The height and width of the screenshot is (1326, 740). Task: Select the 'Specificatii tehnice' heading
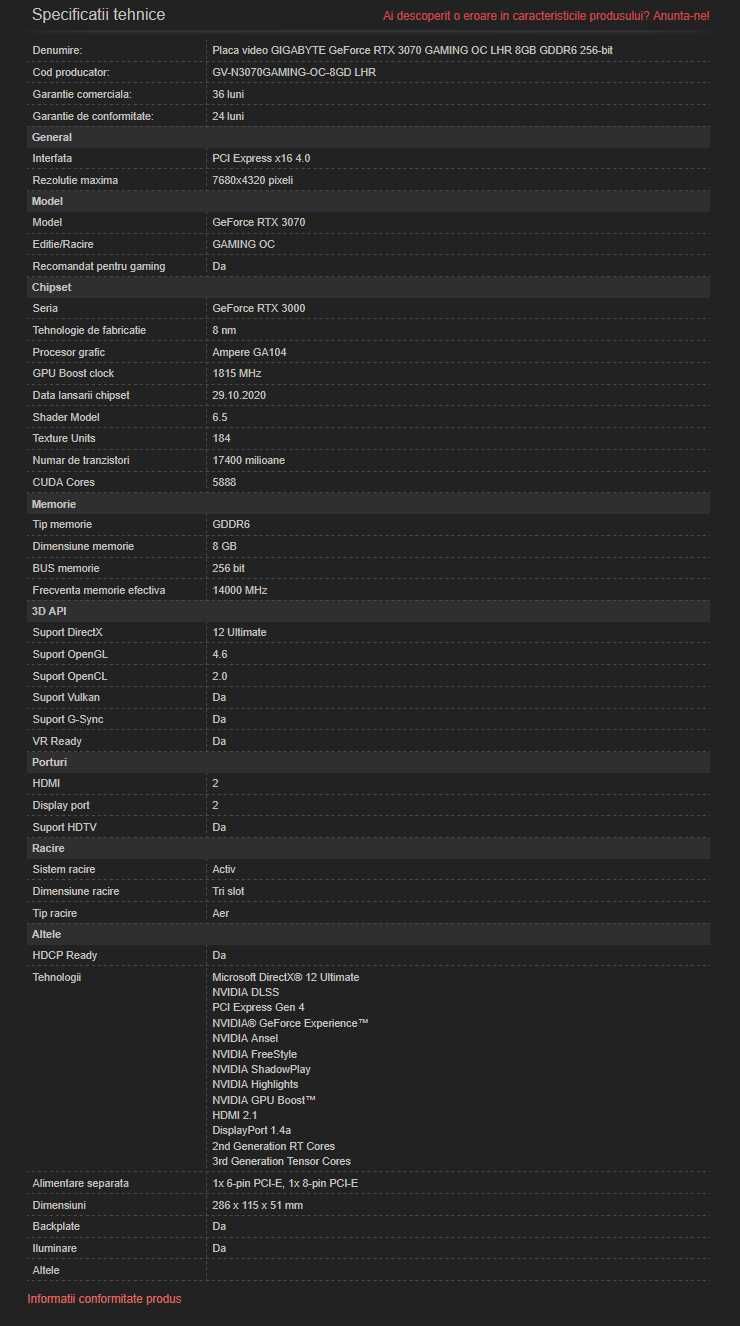tap(99, 15)
